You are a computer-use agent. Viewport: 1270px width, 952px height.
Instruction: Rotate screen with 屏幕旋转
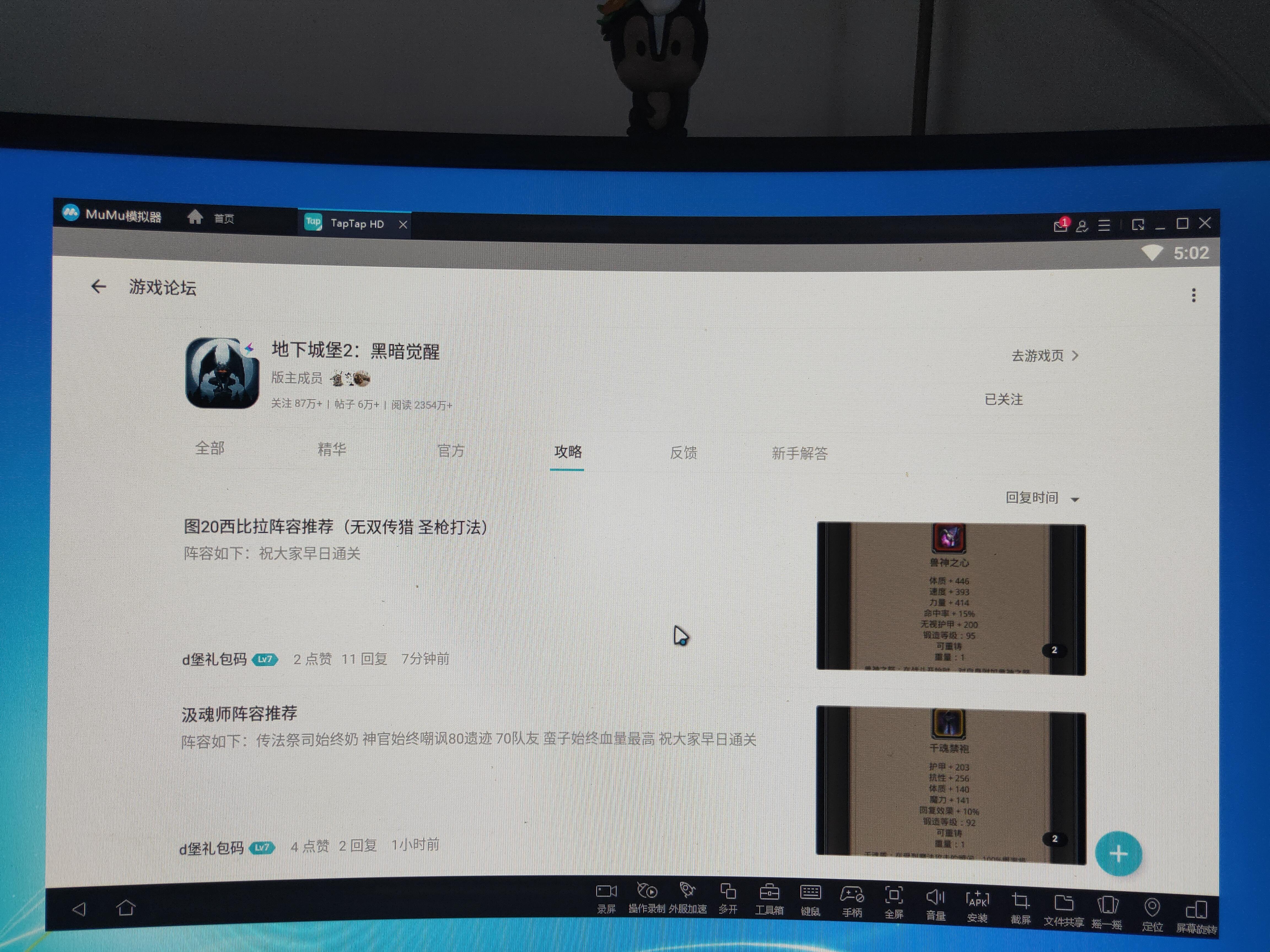[x=1196, y=917]
